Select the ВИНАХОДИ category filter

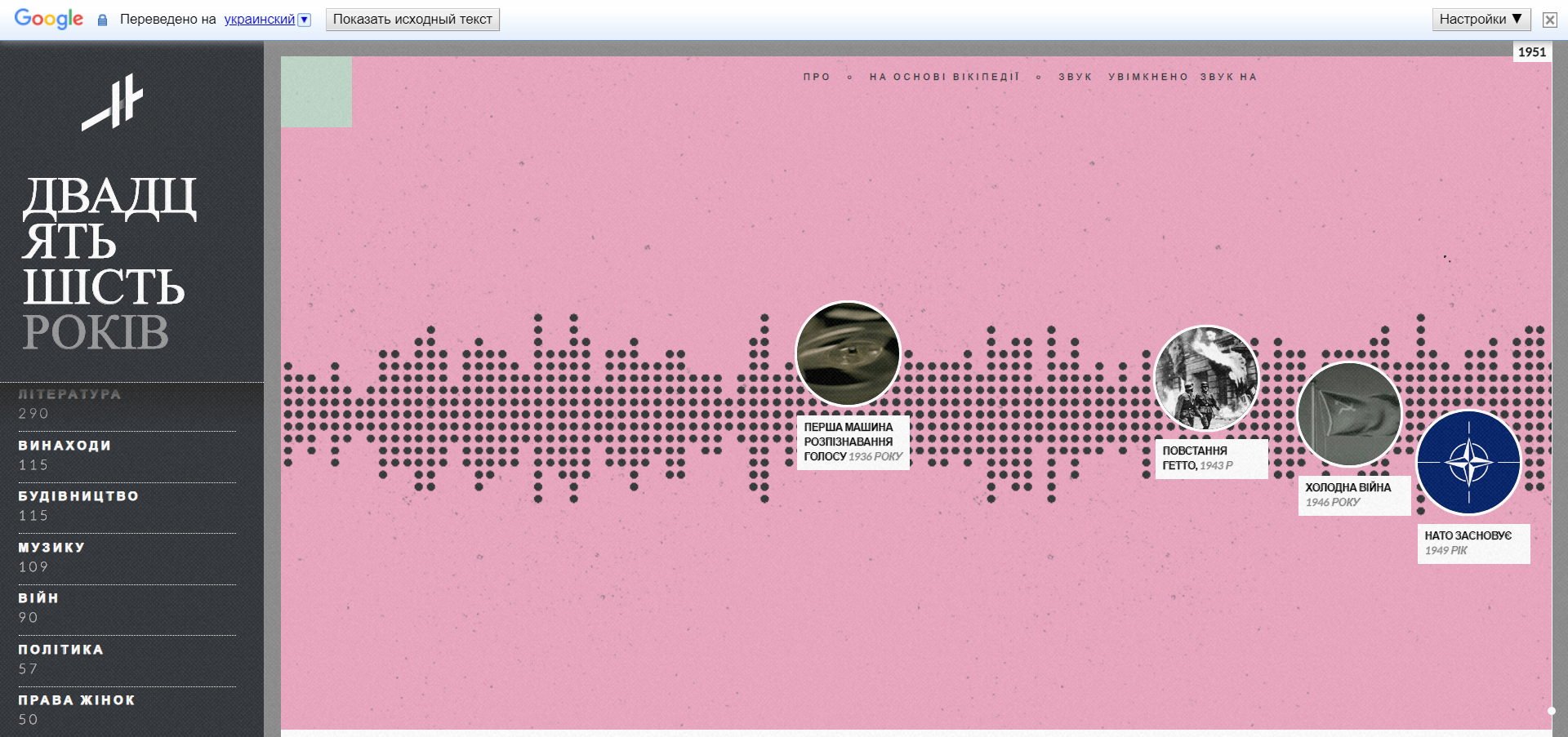coord(65,446)
